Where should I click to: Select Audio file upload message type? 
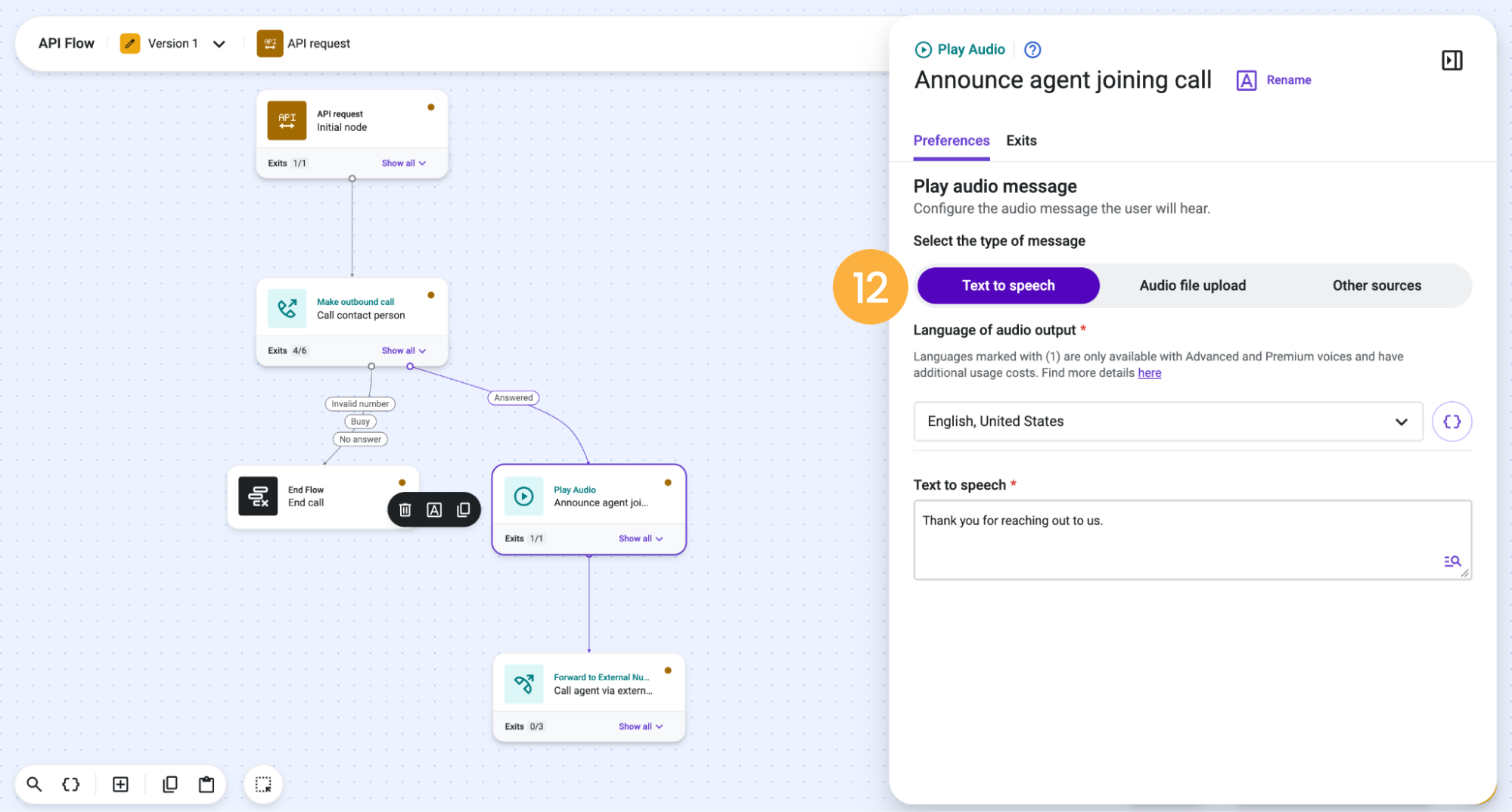1192,285
